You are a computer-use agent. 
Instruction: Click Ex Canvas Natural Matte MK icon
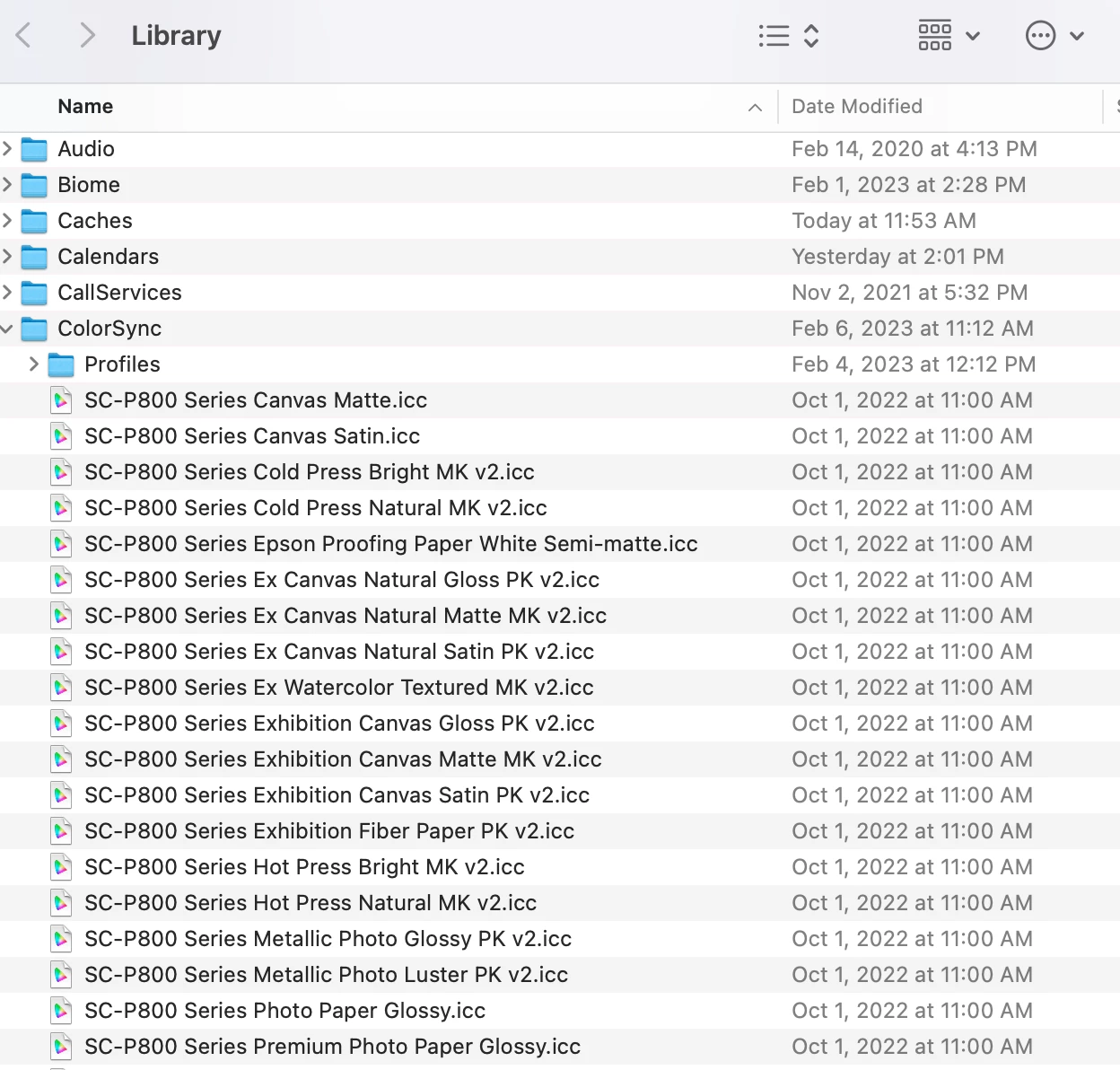pos(61,616)
